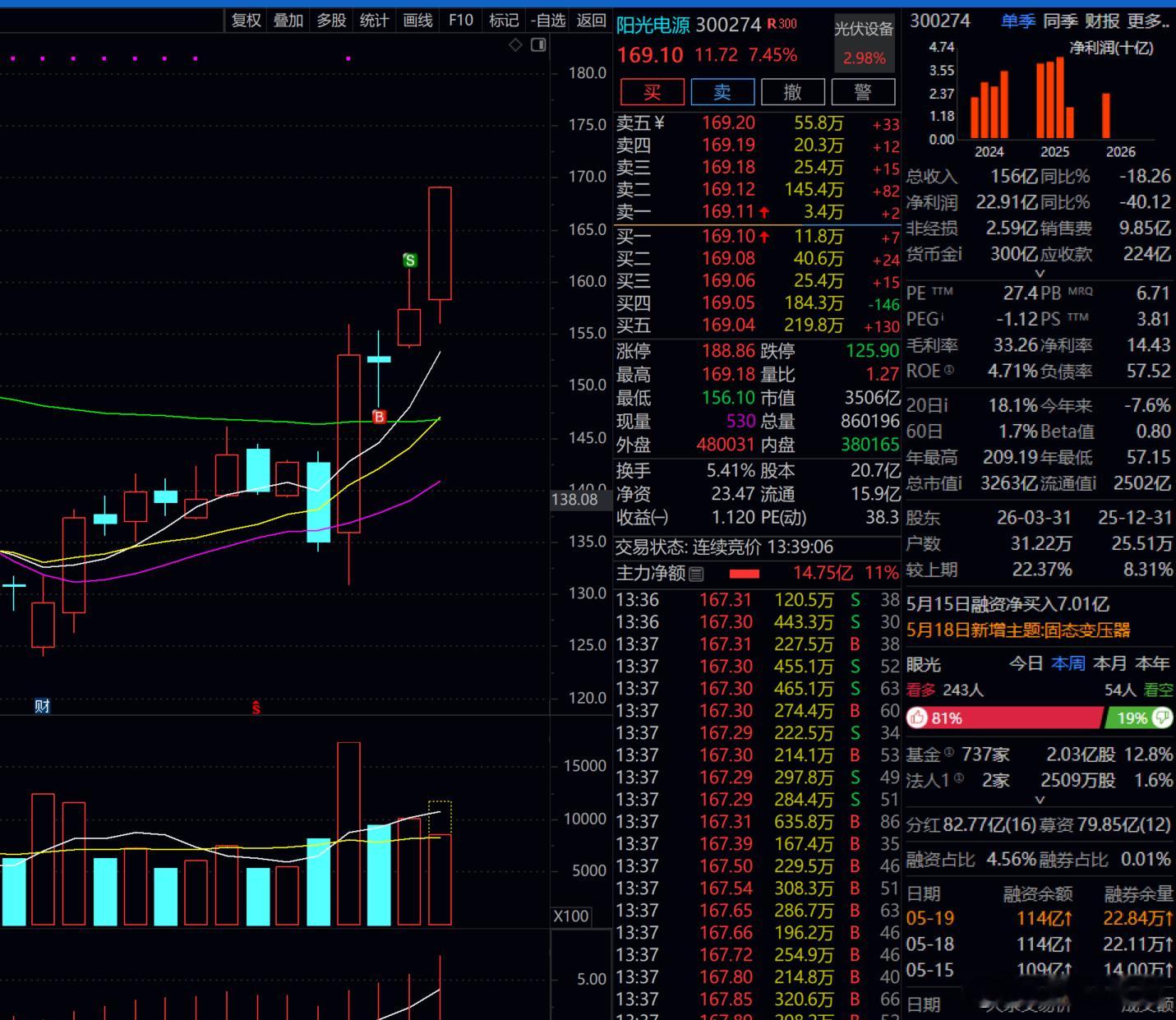Open the F10 company info page
Image resolution: width=1176 pixels, height=1020 pixels.
(x=461, y=21)
